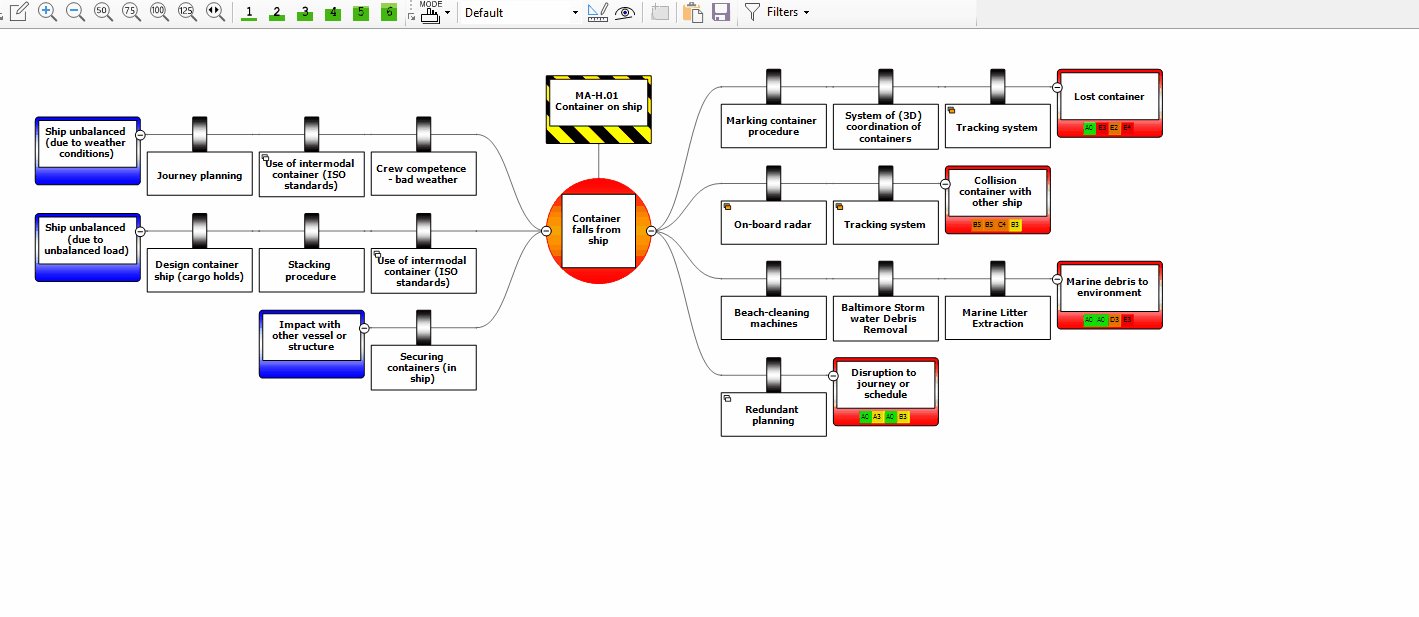Image resolution: width=1419 pixels, height=617 pixels.
Task: Toggle display level 6 button
Action: pyautogui.click(x=389, y=13)
